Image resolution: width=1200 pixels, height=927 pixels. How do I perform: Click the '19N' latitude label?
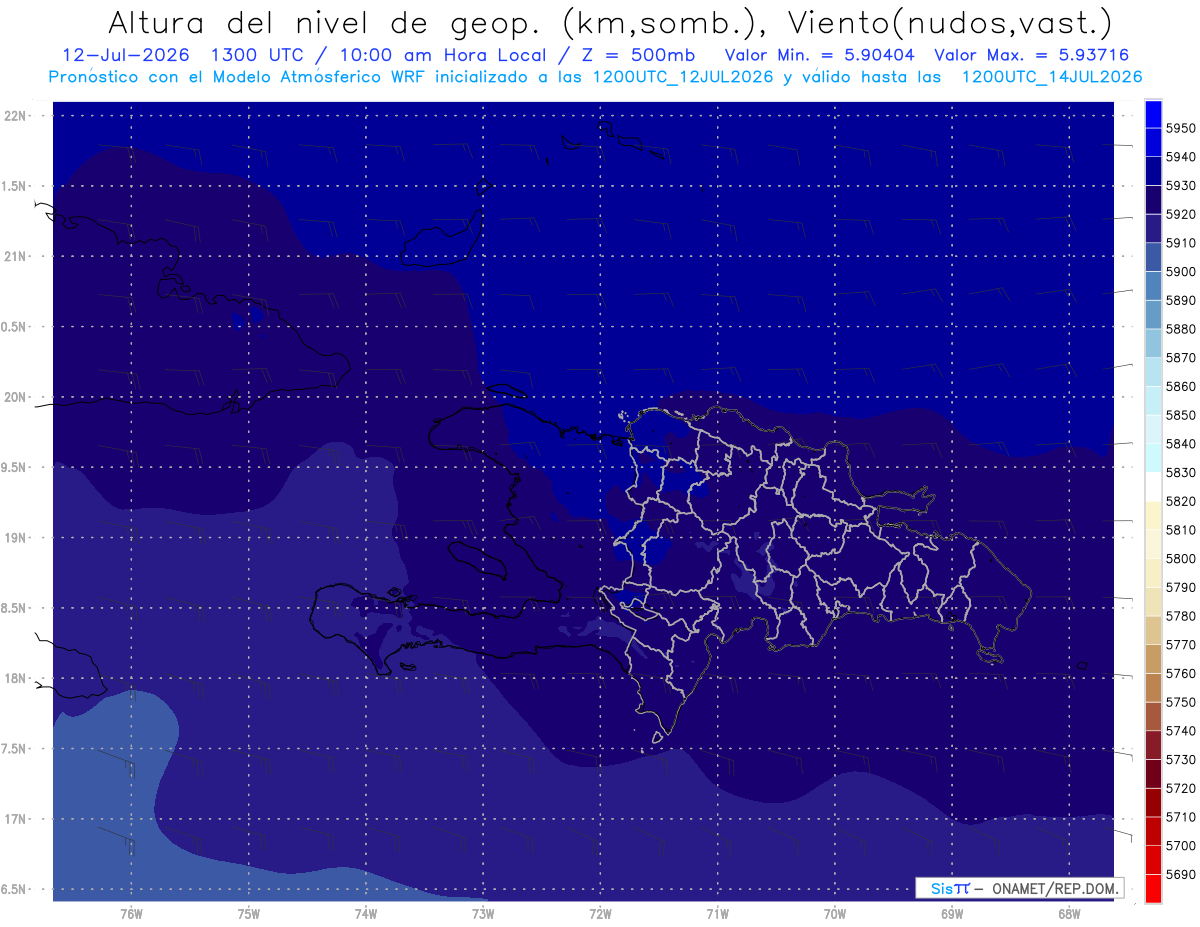click(x=16, y=538)
